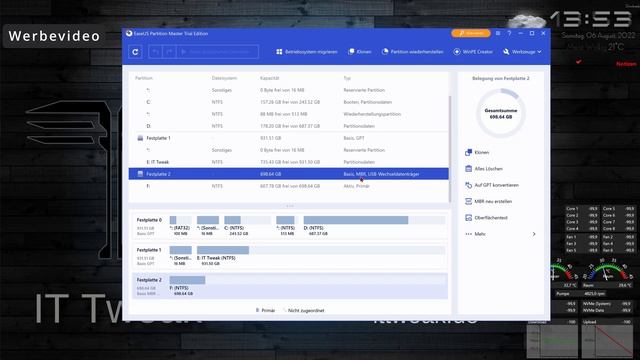Open the Klonen tool in top toolbar

pyautogui.click(x=360, y=52)
